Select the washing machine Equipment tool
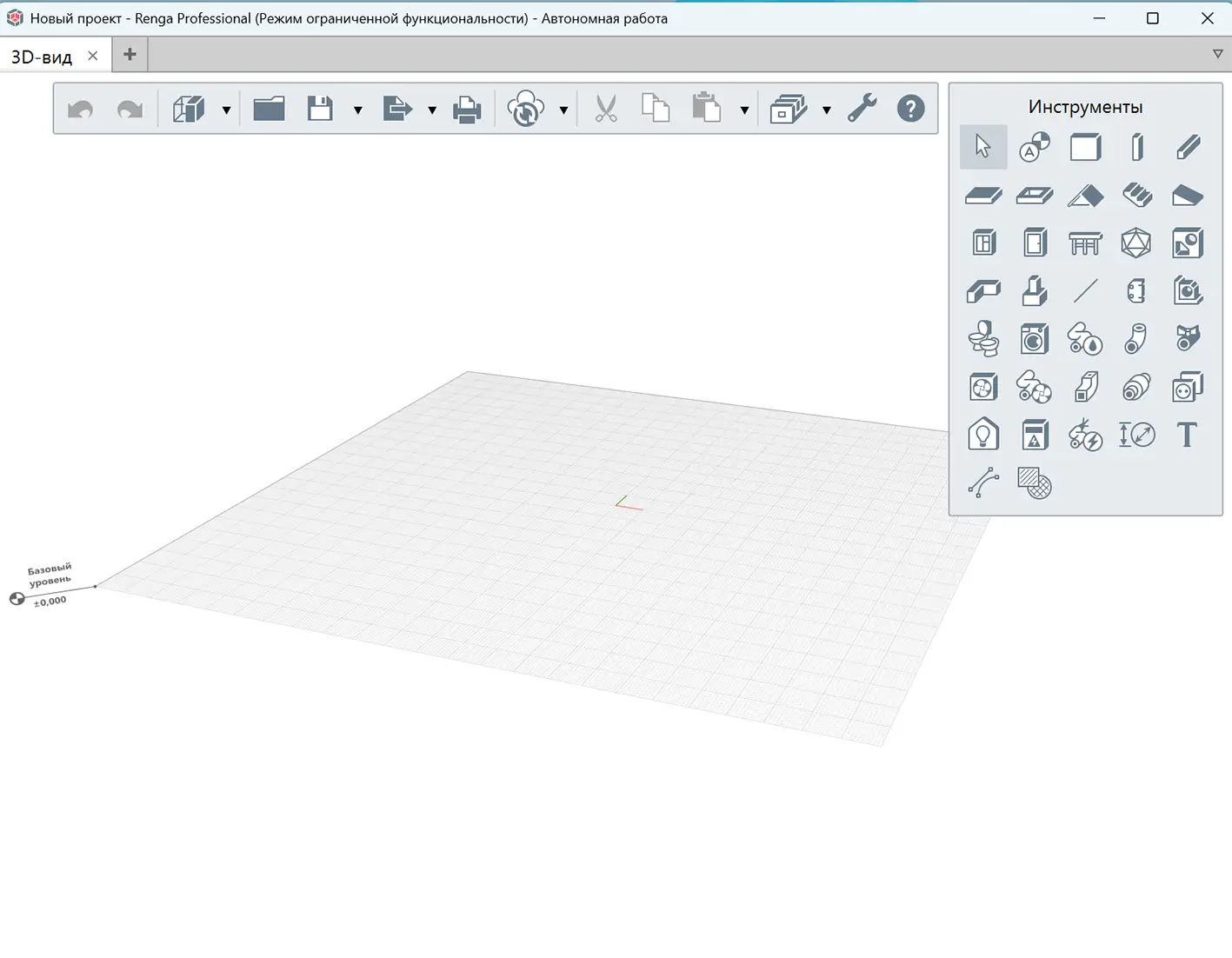Image resolution: width=1232 pixels, height=958 pixels. pos(1035,339)
